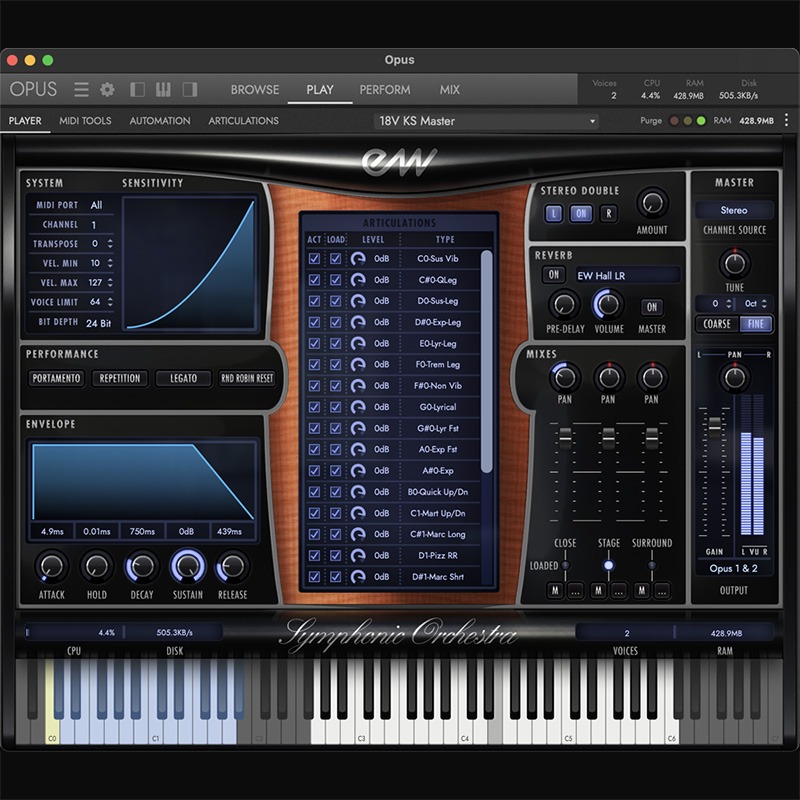
Task: Toggle the left sidebar panel icon
Action: coord(137,90)
